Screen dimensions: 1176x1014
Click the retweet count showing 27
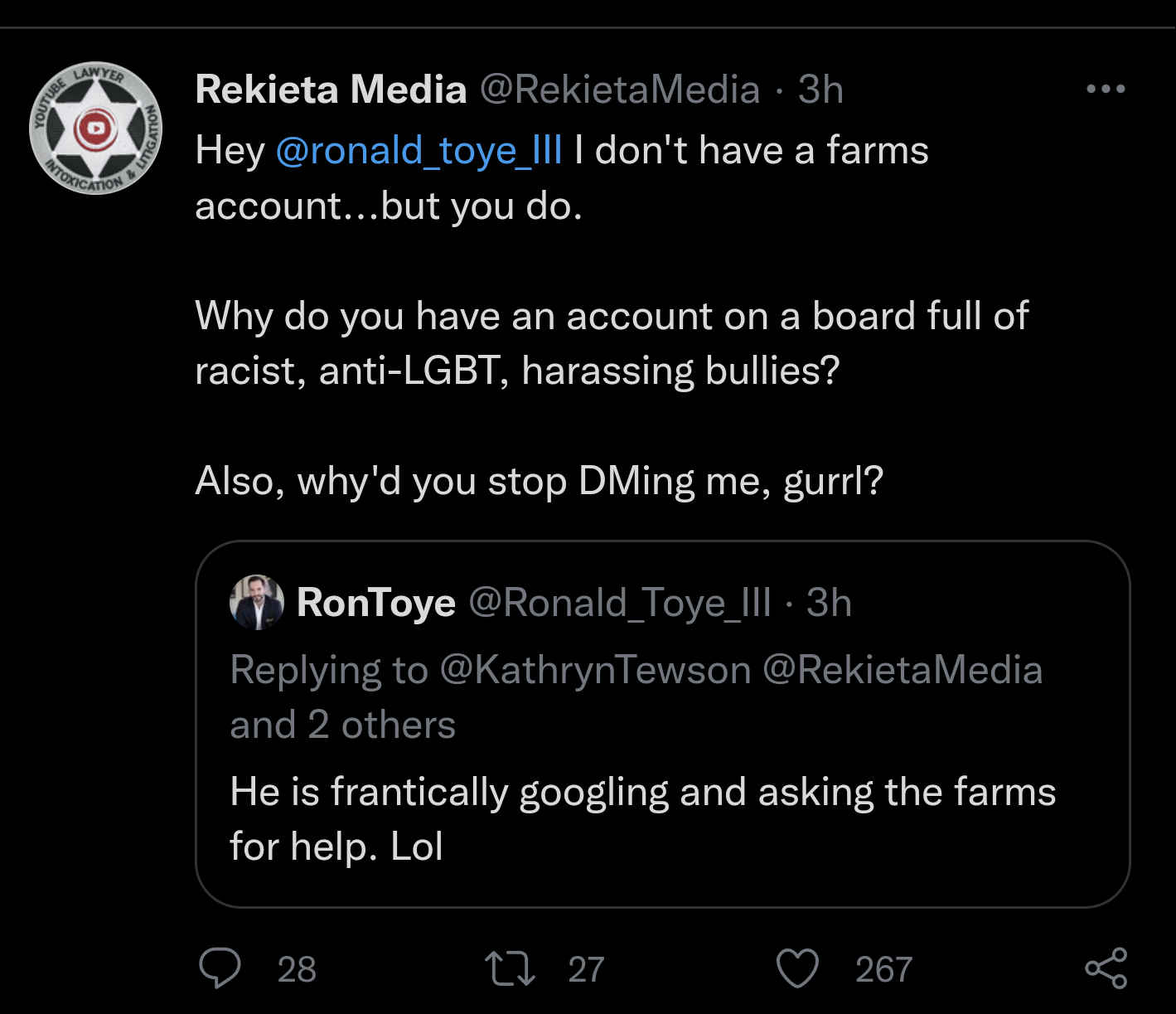(x=585, y=968)
